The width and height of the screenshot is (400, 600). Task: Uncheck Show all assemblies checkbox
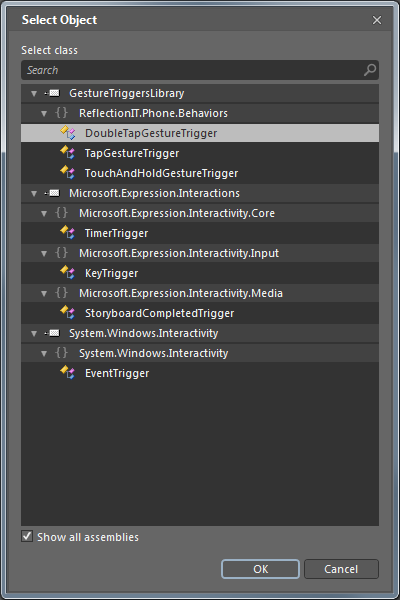coord(27,536)
